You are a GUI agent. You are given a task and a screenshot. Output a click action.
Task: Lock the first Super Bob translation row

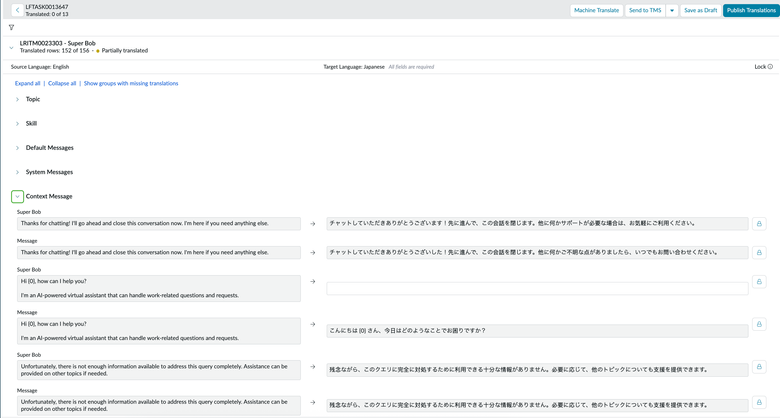click(759, 224)
